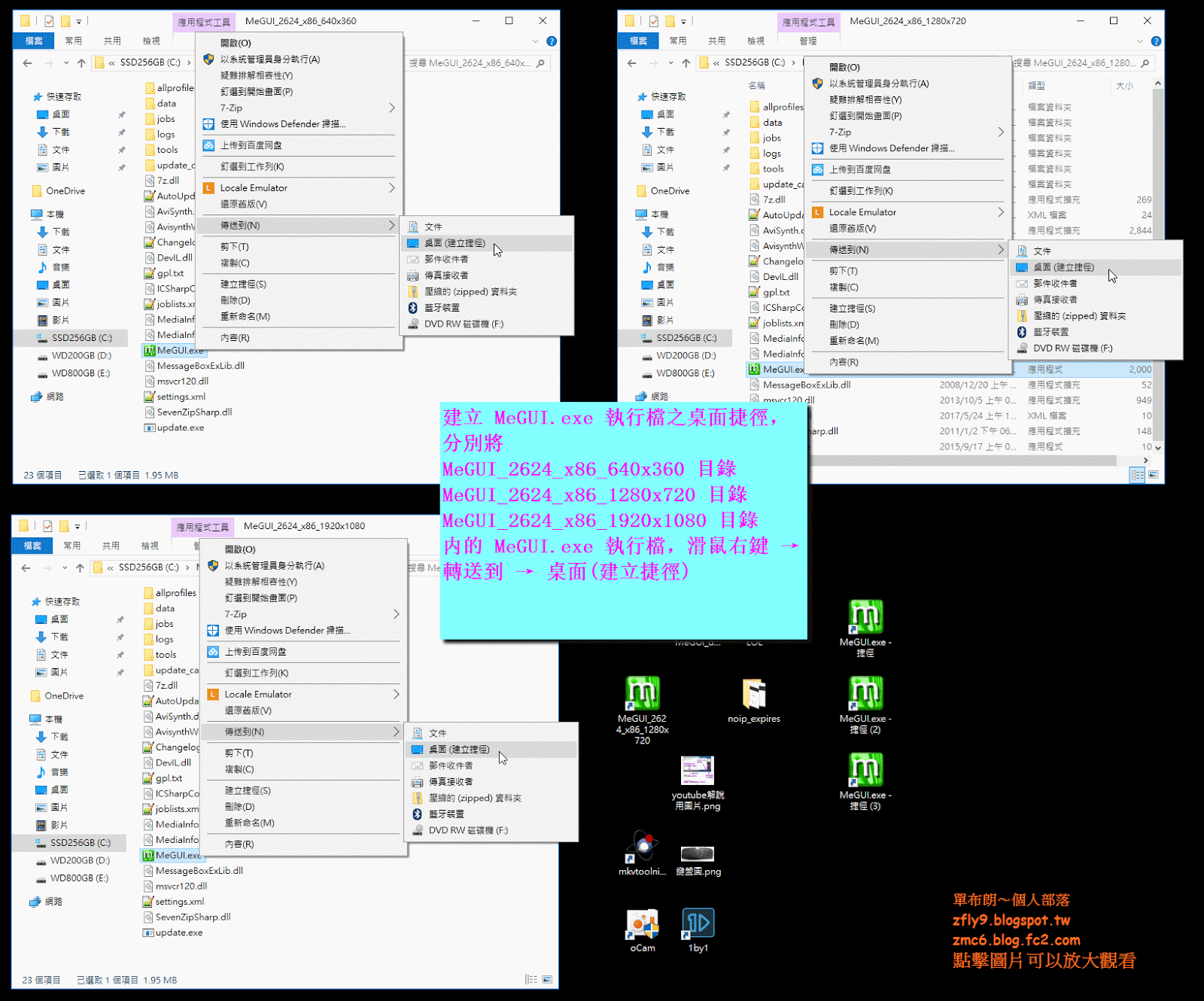Open 共用 tab in 1920x1080 window
Image resolution: width=1204 pixels, height=1001 pixels.
tap(111, 546)
